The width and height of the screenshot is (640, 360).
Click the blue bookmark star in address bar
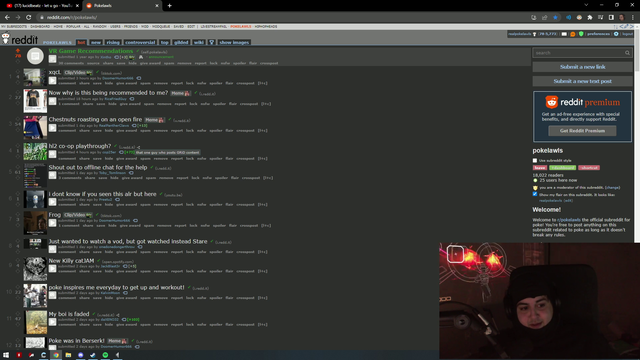(x=555, y=18)
